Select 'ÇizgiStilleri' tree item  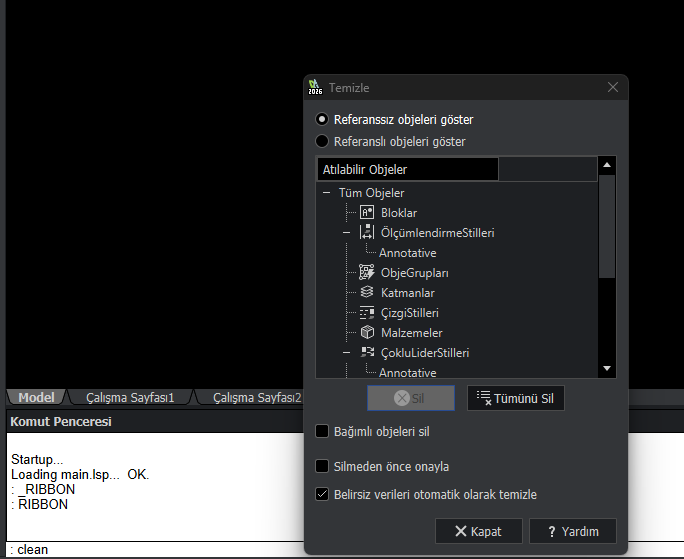coord(410,312)
